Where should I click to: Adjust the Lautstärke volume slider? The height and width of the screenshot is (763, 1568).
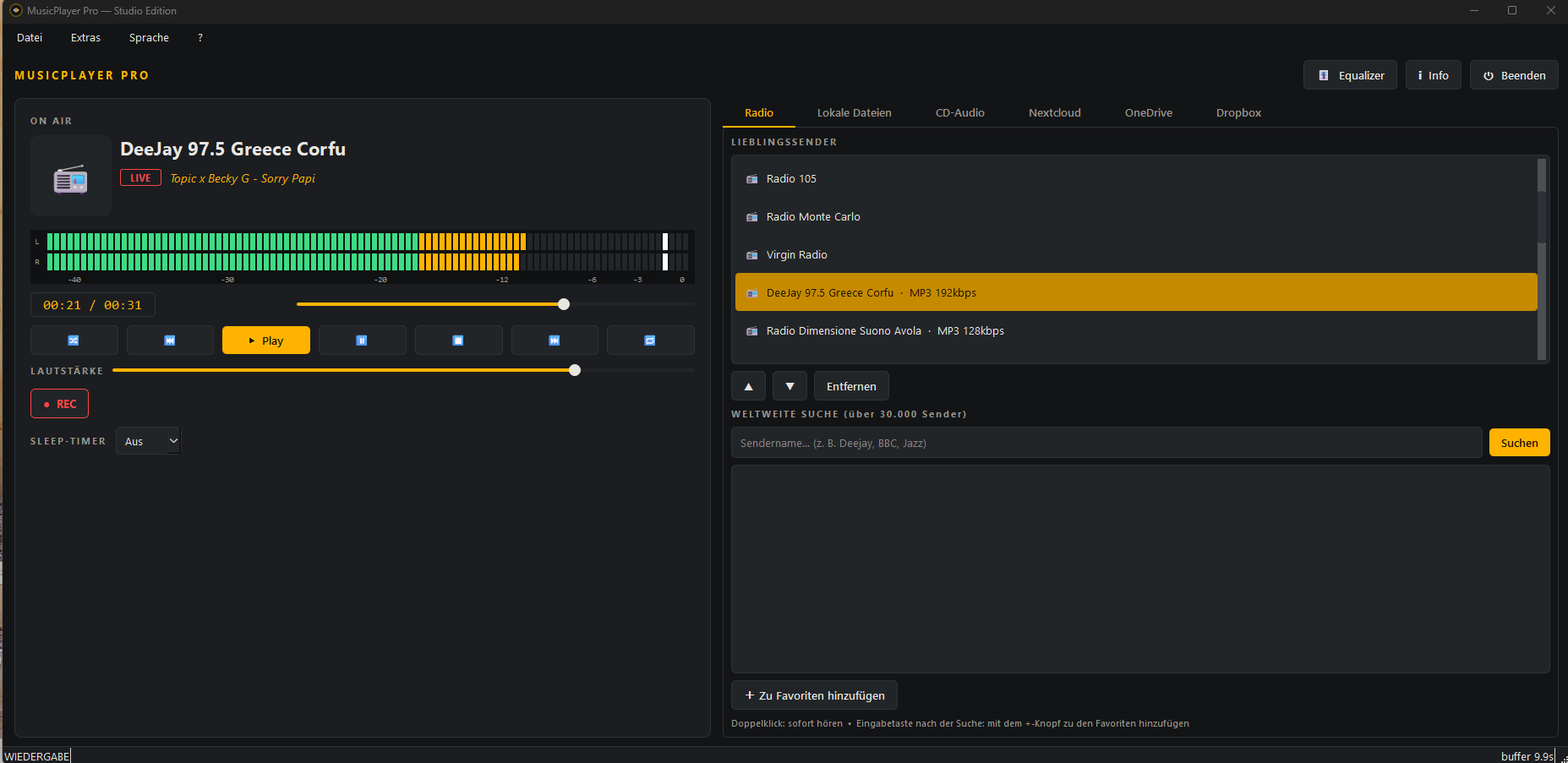[404, 370]
